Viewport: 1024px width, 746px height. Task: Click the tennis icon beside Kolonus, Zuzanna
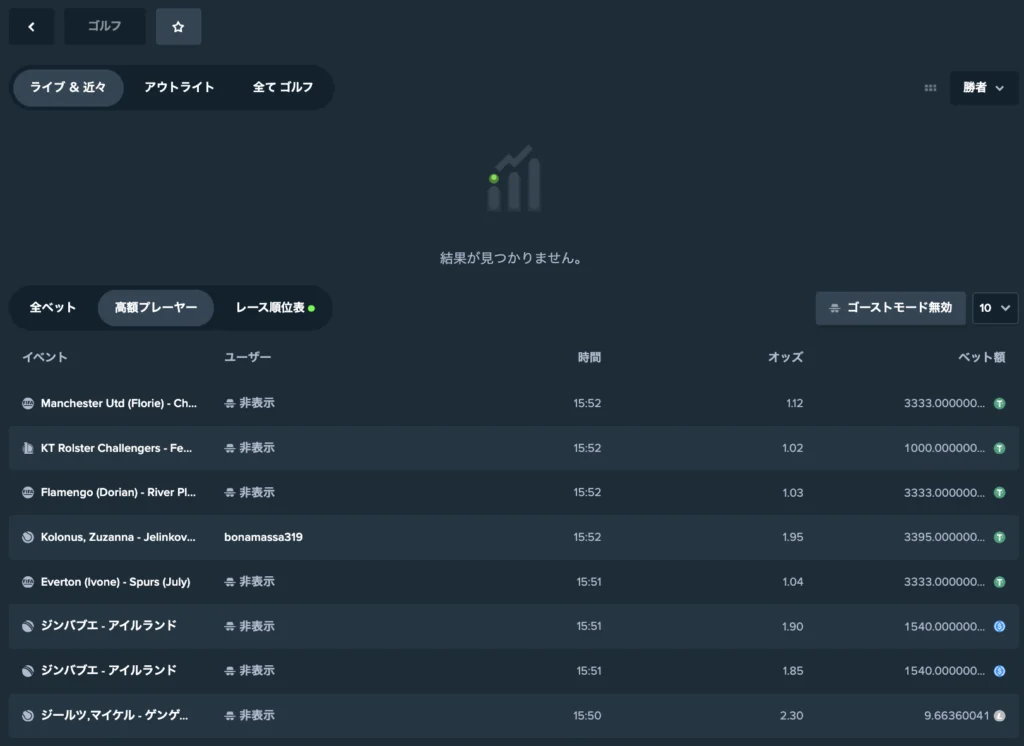click(28, 537)
